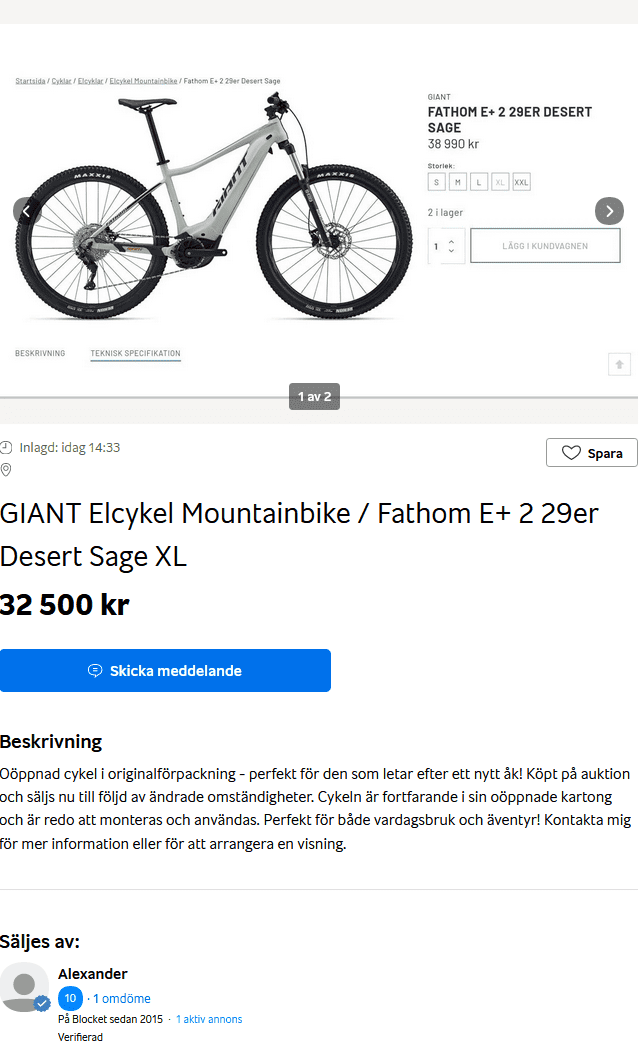
Task: Go to the previous listing image
Action: click(x=27, y=211)
